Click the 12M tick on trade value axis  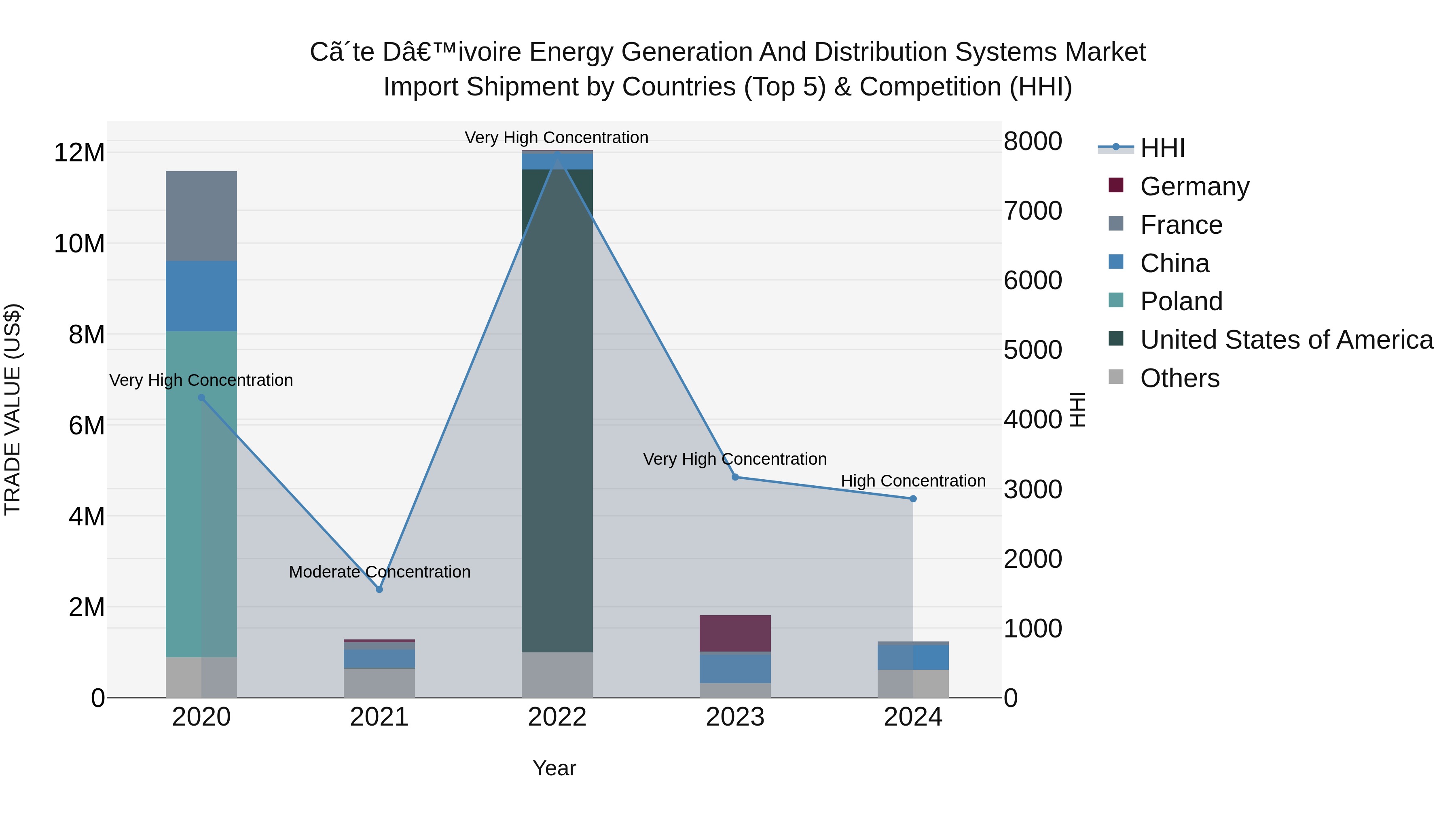pyautogui.click(x=79, y=152)
